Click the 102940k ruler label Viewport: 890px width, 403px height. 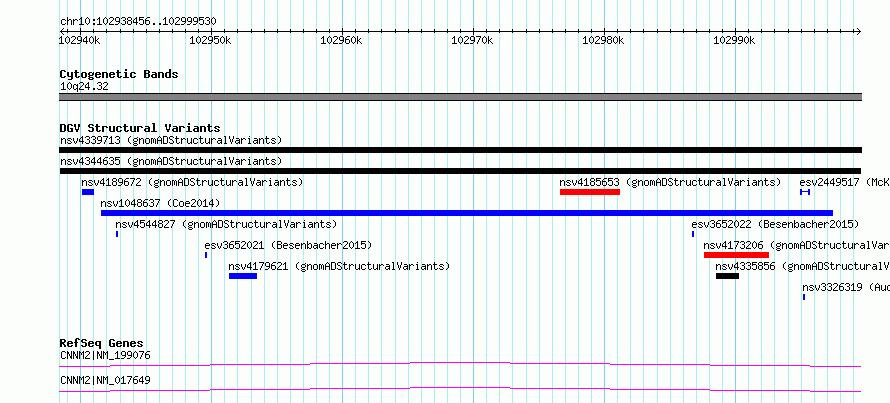[80, 40]
